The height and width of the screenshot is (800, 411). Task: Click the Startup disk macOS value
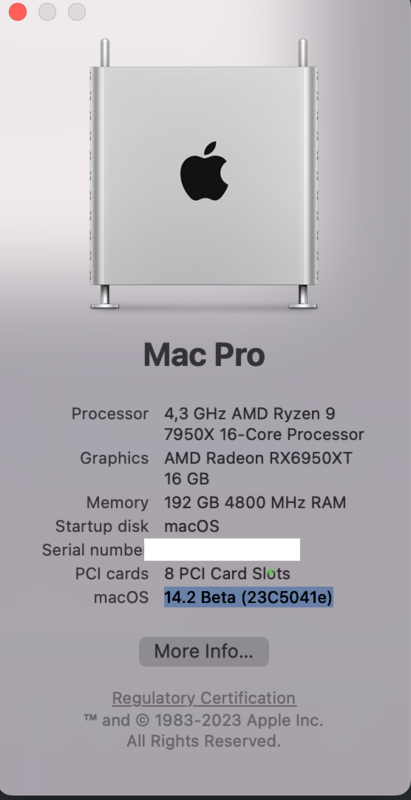pos(192,526)
